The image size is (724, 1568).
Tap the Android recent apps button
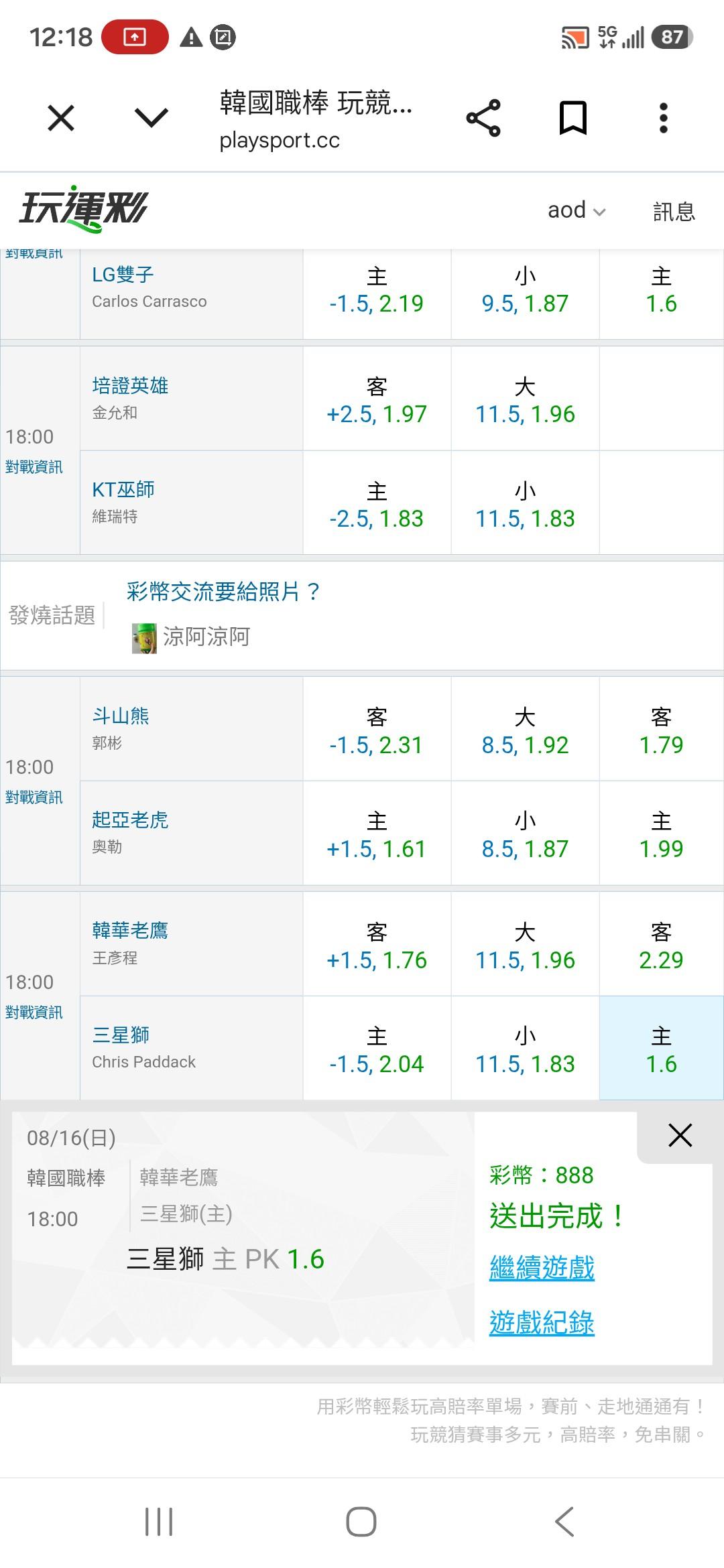[x=159, y=1522]
